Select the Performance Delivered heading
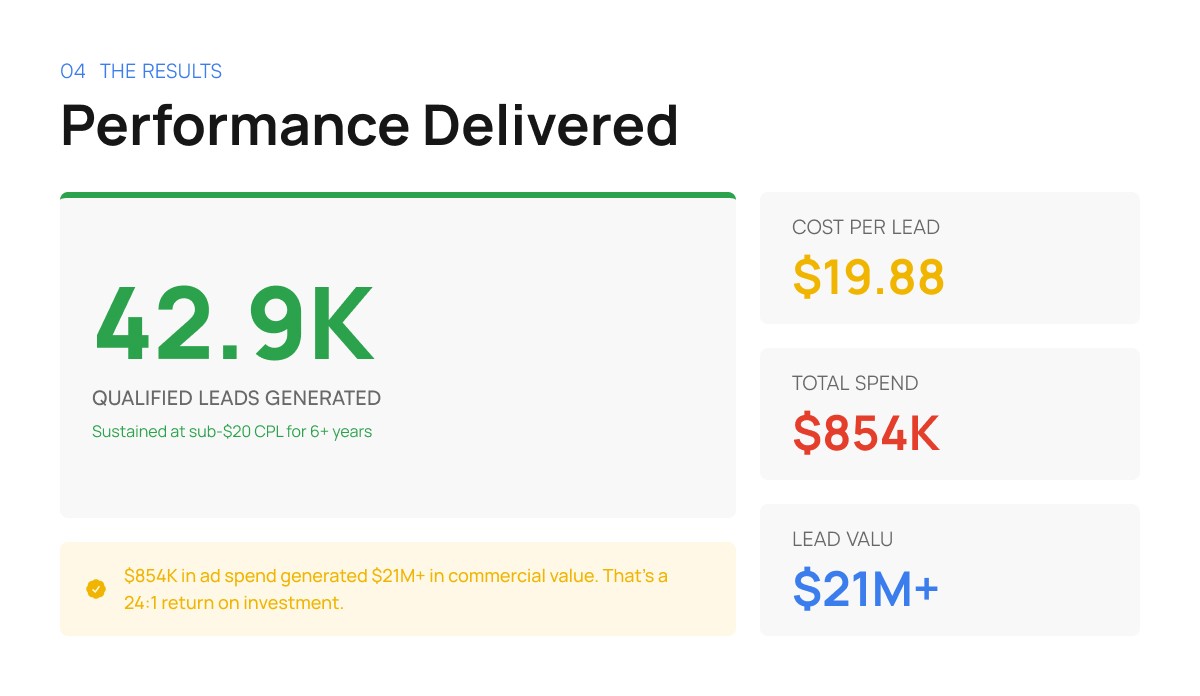Viewport: 1200px width, 696px height. click(x=370, y=125)
